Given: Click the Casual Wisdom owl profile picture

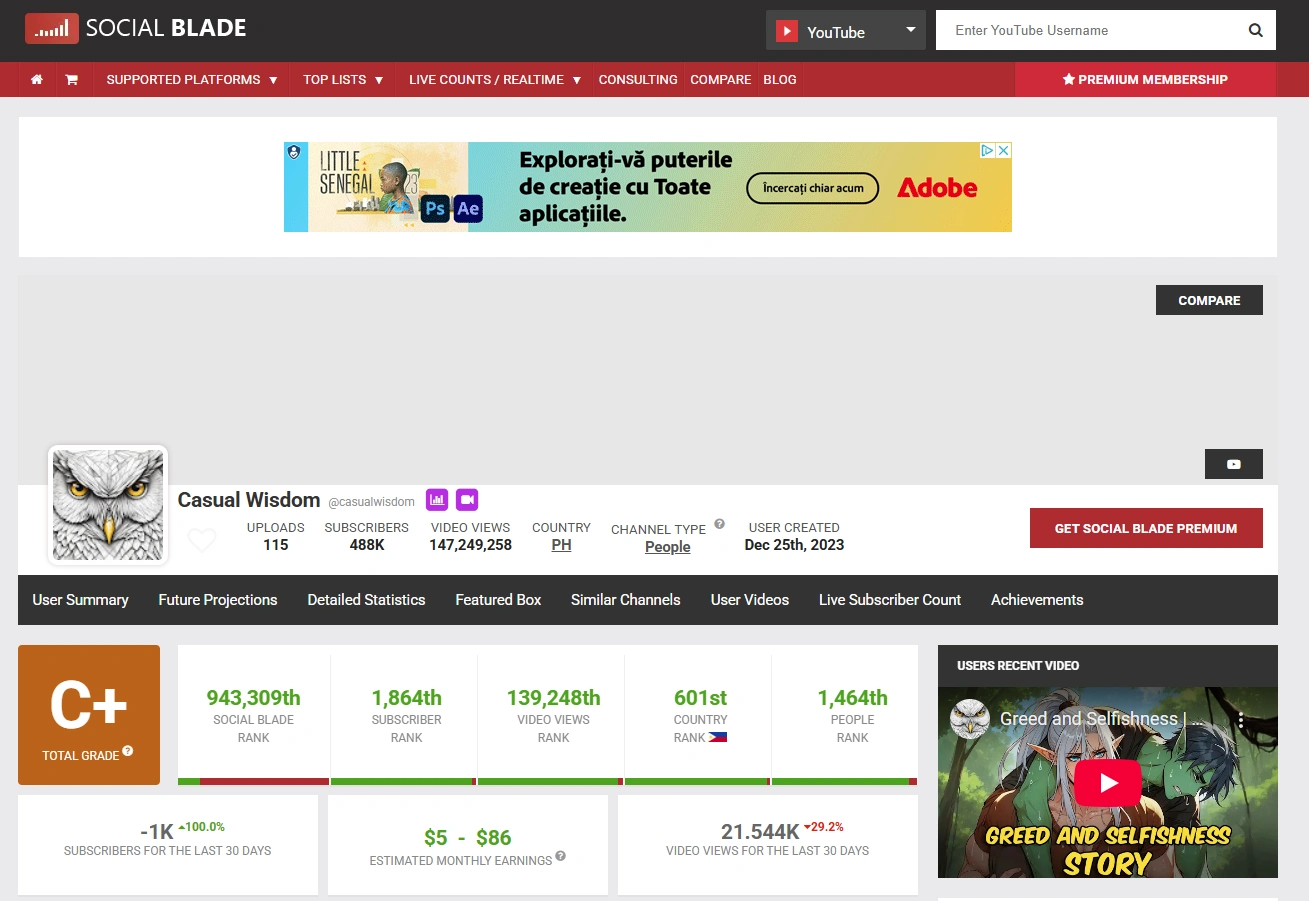Looking at the screenshot, I should coord(108,505).
